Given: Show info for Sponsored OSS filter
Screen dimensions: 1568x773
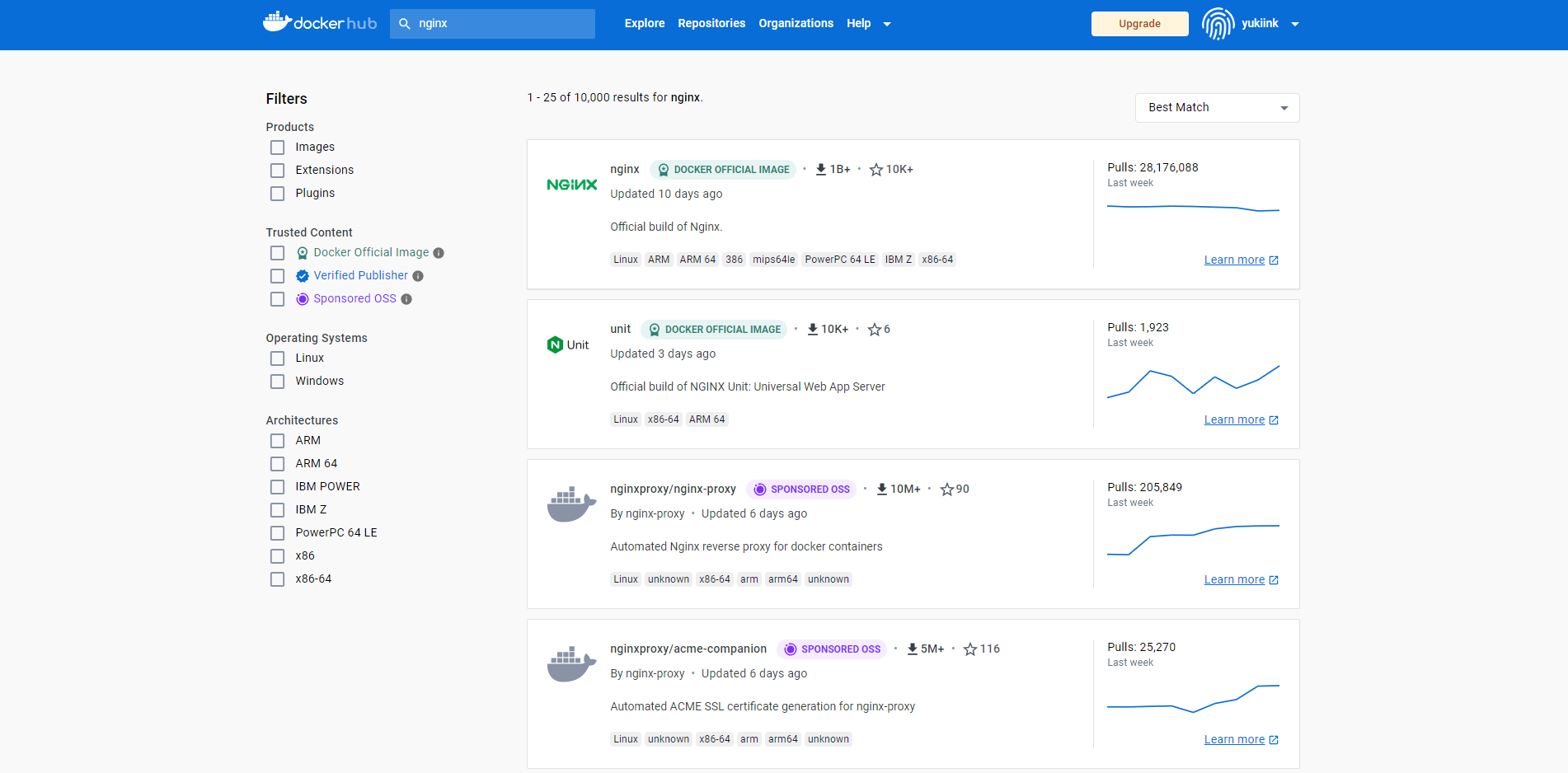Looking at the screenshot, I should (406, 299).
